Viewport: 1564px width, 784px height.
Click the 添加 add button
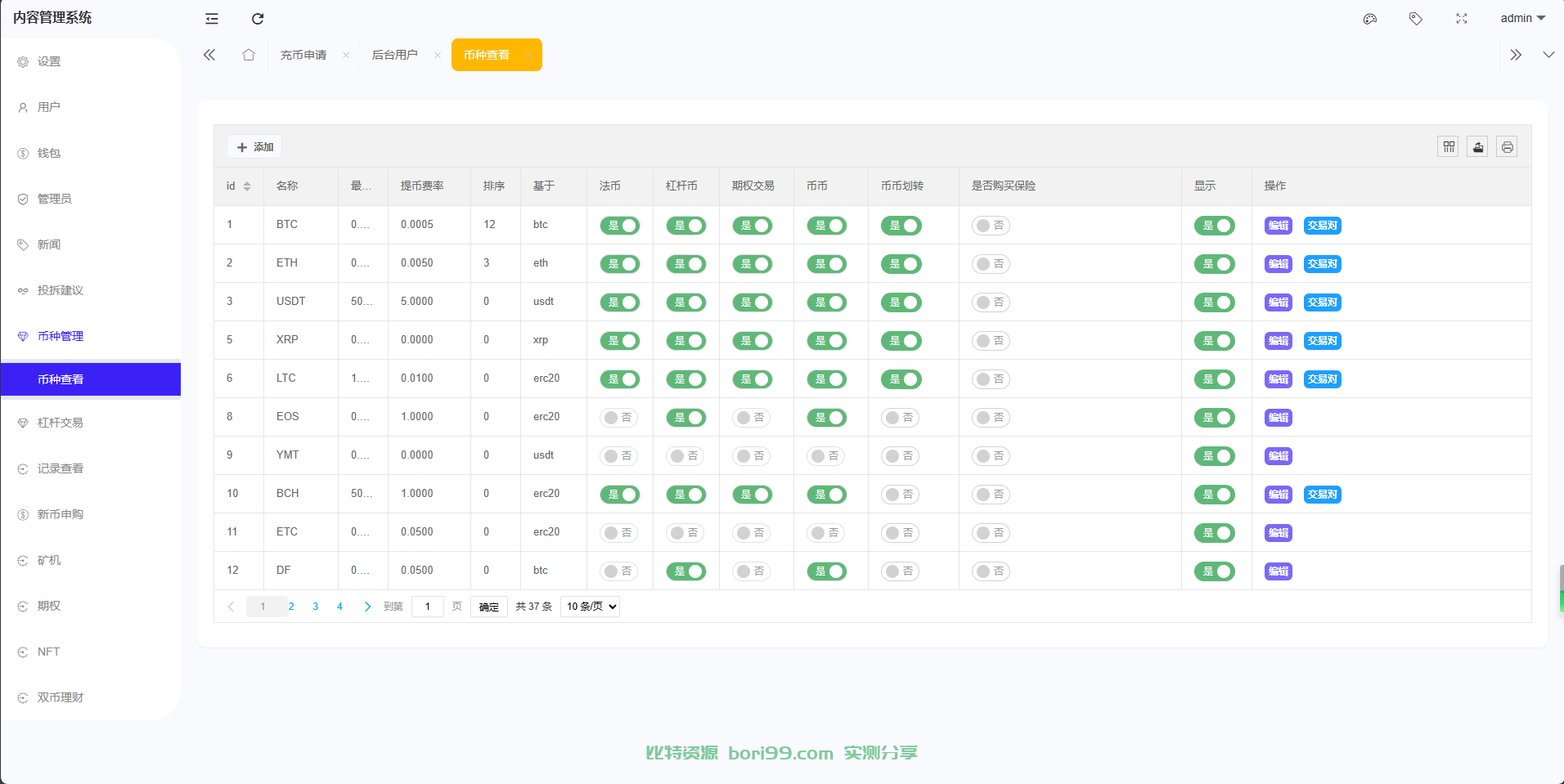pyautogui.click(x=254, y=147)
